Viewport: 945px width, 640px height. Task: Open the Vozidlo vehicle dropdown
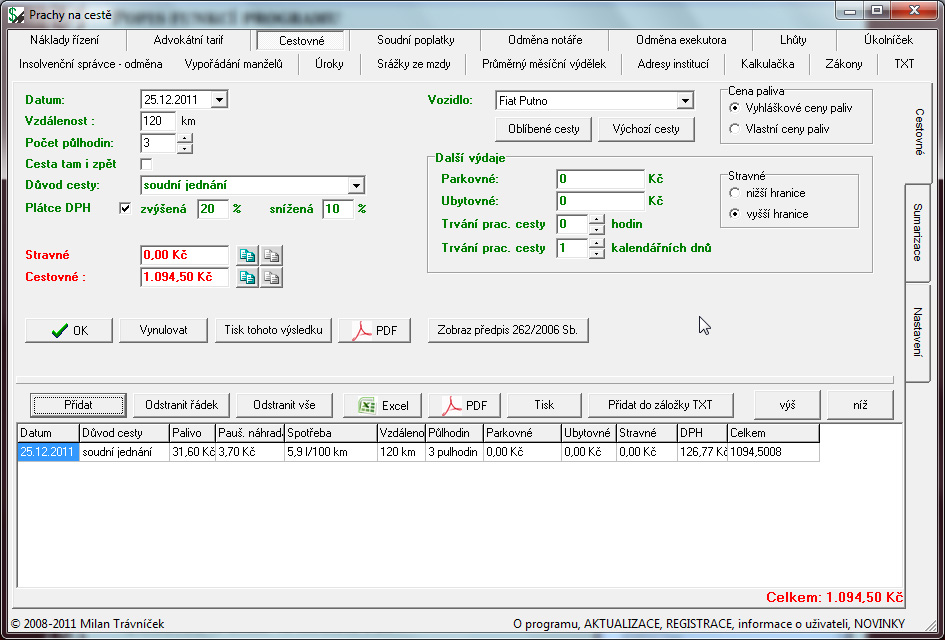(685, 101)
